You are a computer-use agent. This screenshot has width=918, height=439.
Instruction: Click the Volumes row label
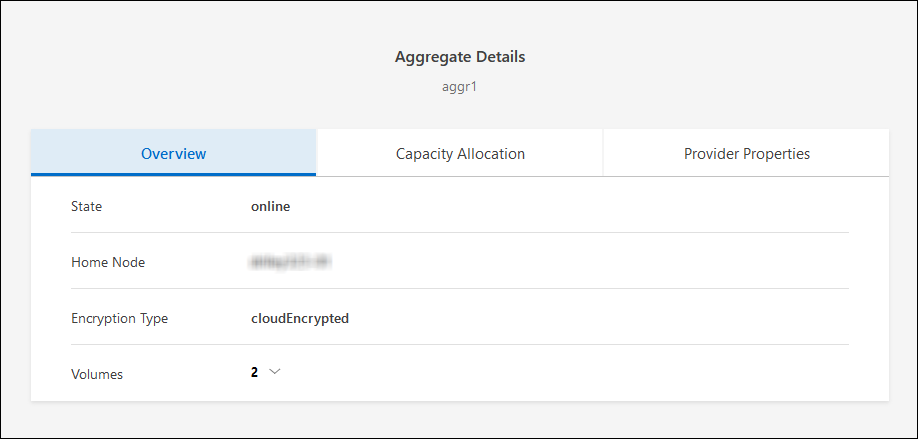(97, 374)
